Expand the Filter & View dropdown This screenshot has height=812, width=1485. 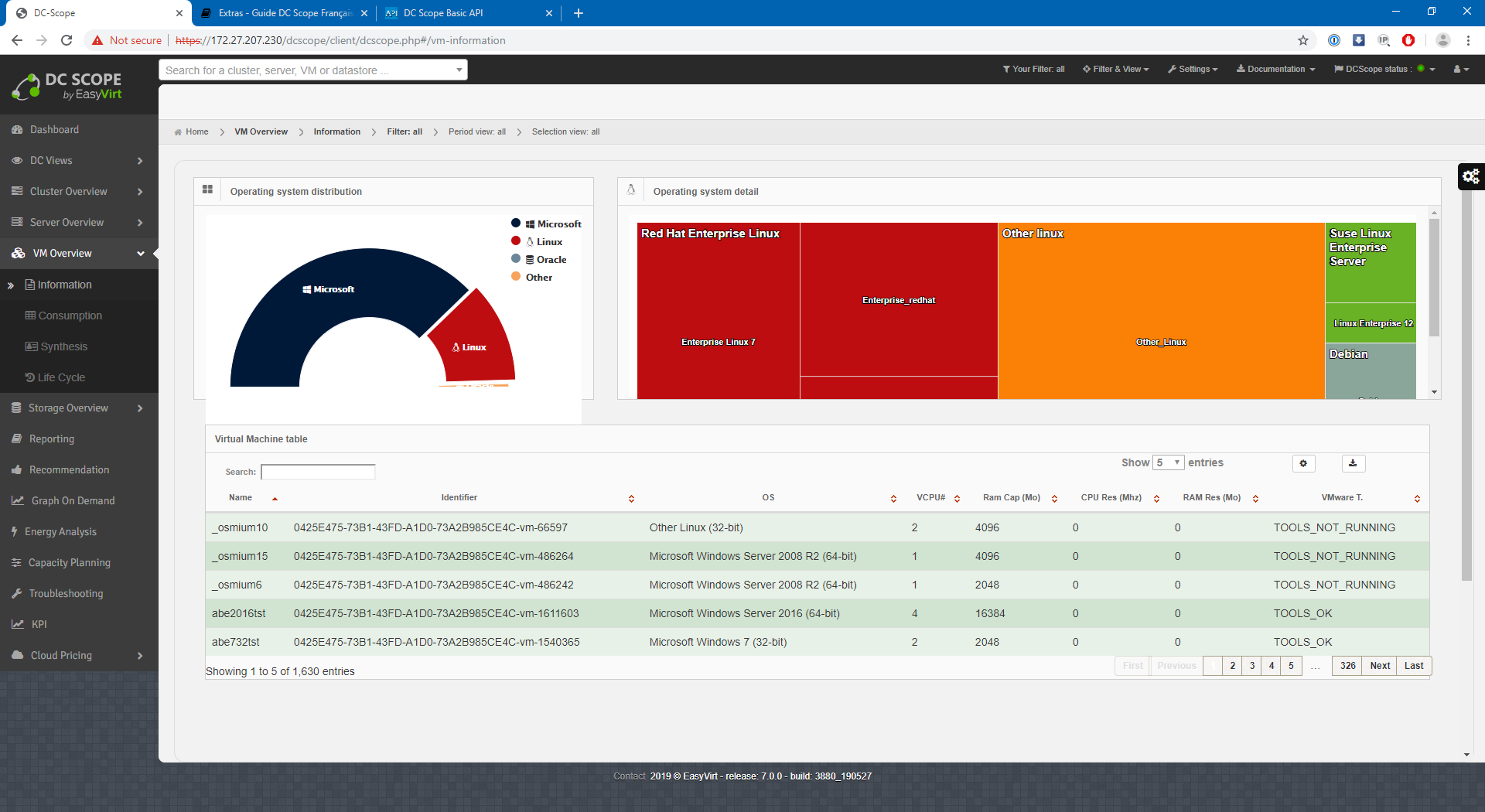(x=1115, y=69)
